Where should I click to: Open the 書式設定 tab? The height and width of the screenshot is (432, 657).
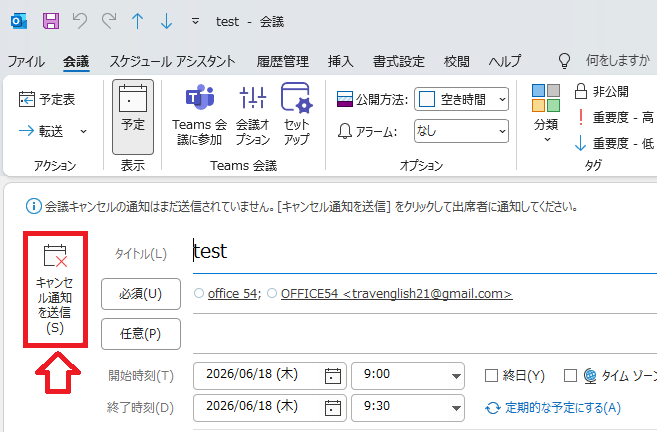399,61
